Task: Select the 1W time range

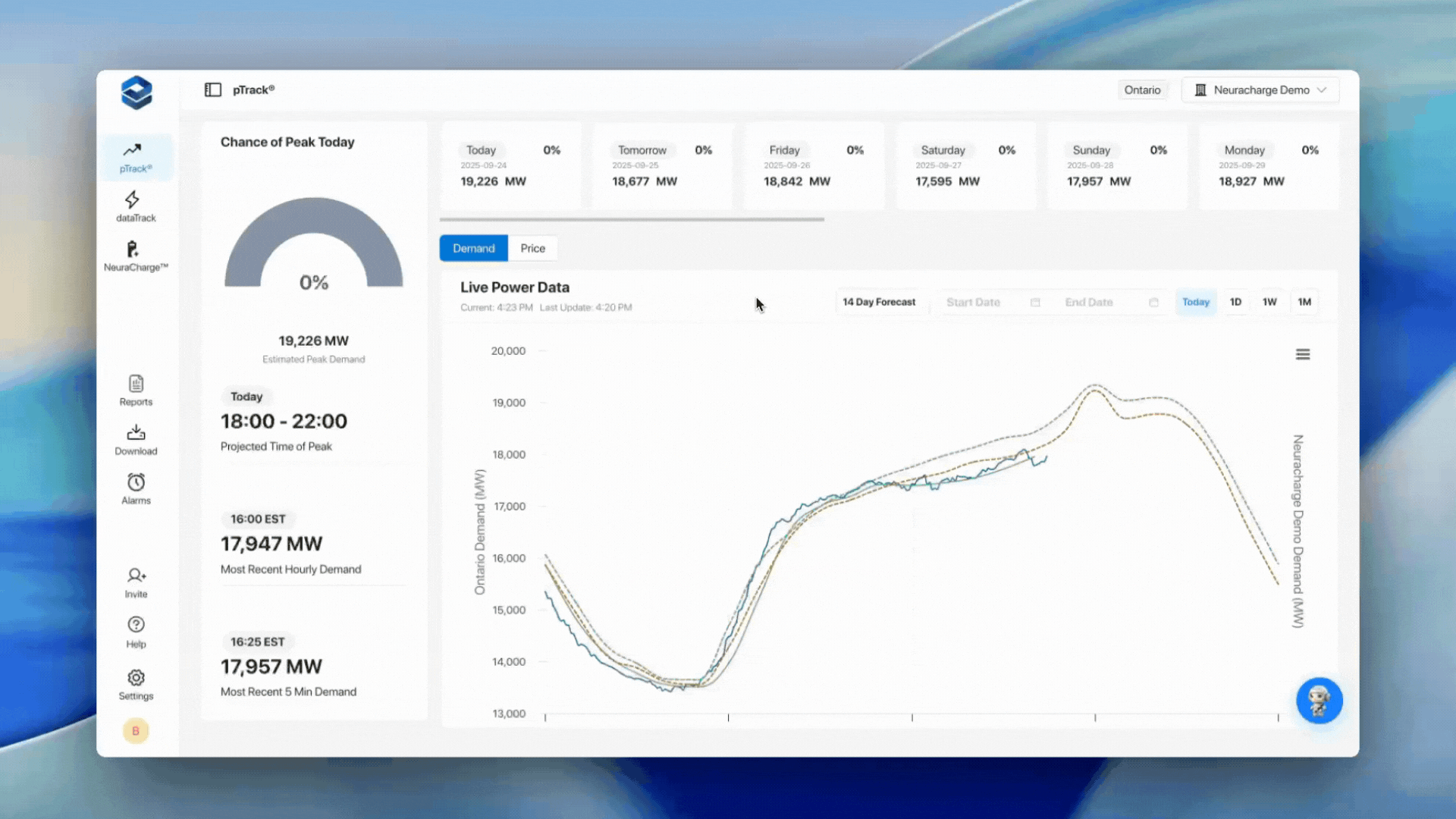Action: (1269, 302)
